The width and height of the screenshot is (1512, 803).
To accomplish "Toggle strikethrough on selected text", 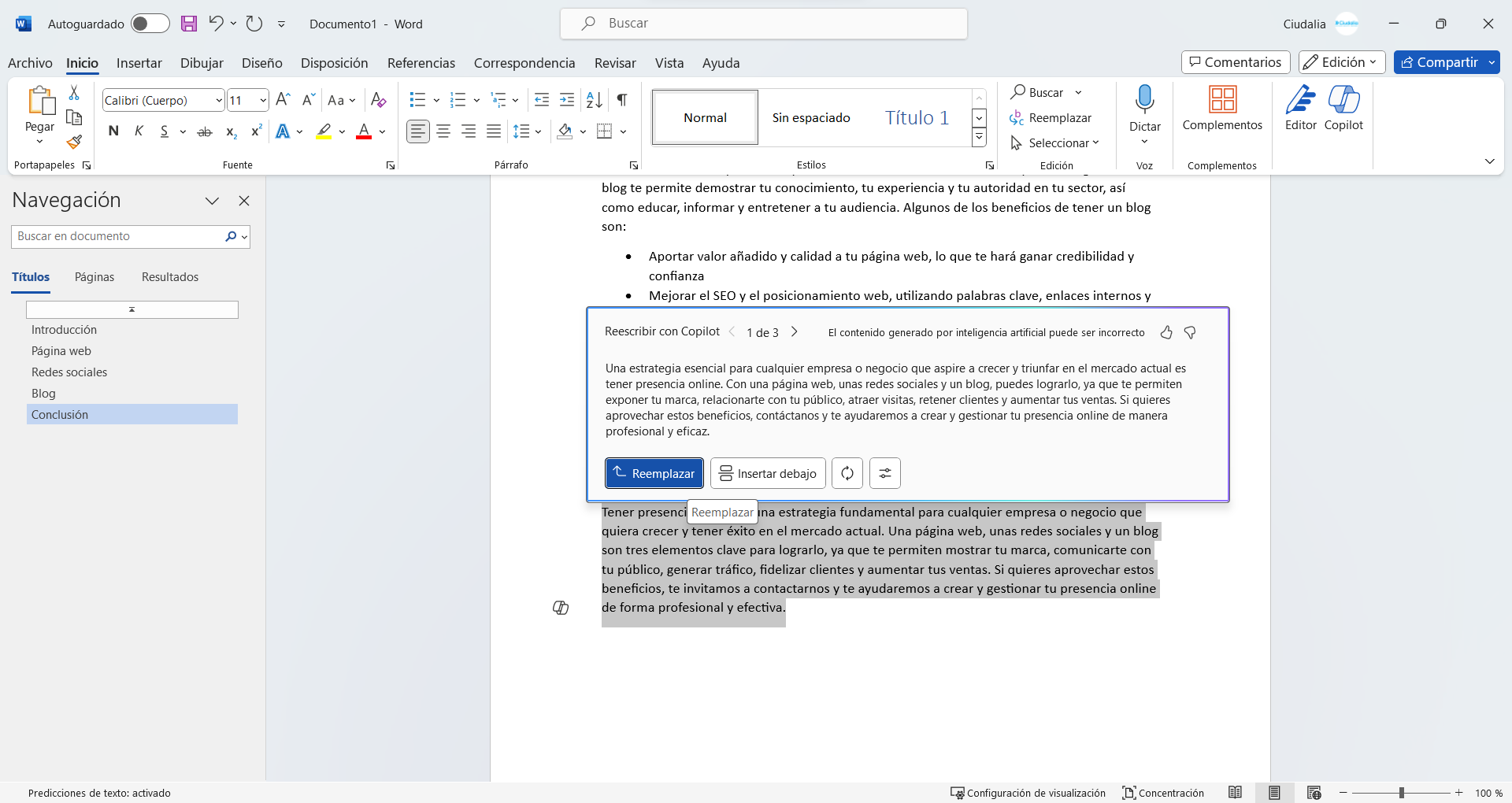I will [x=204, y=131].
